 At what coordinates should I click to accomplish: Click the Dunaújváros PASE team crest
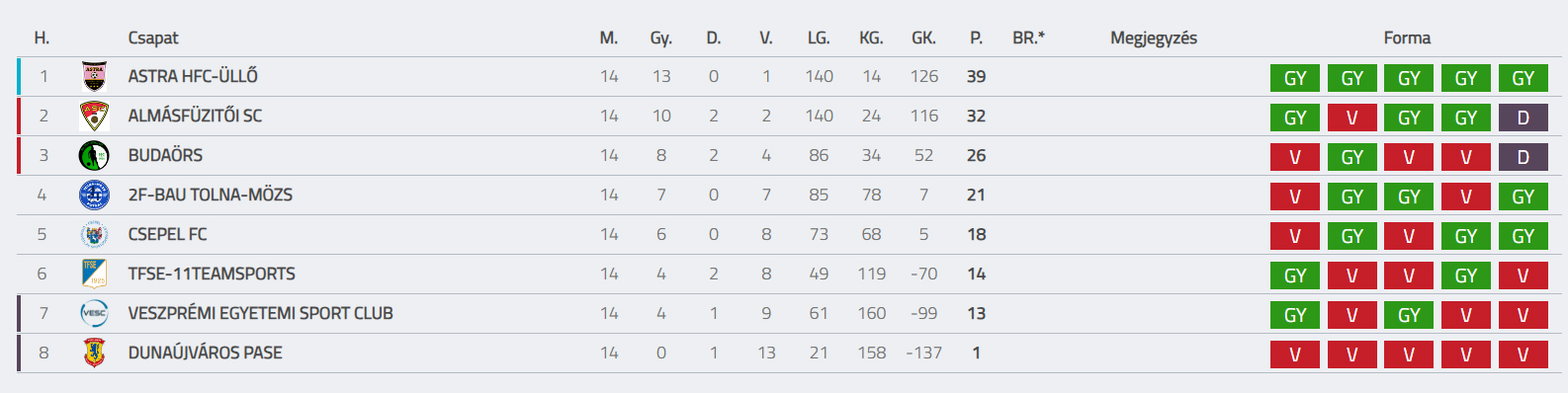(x=94, y=353)
